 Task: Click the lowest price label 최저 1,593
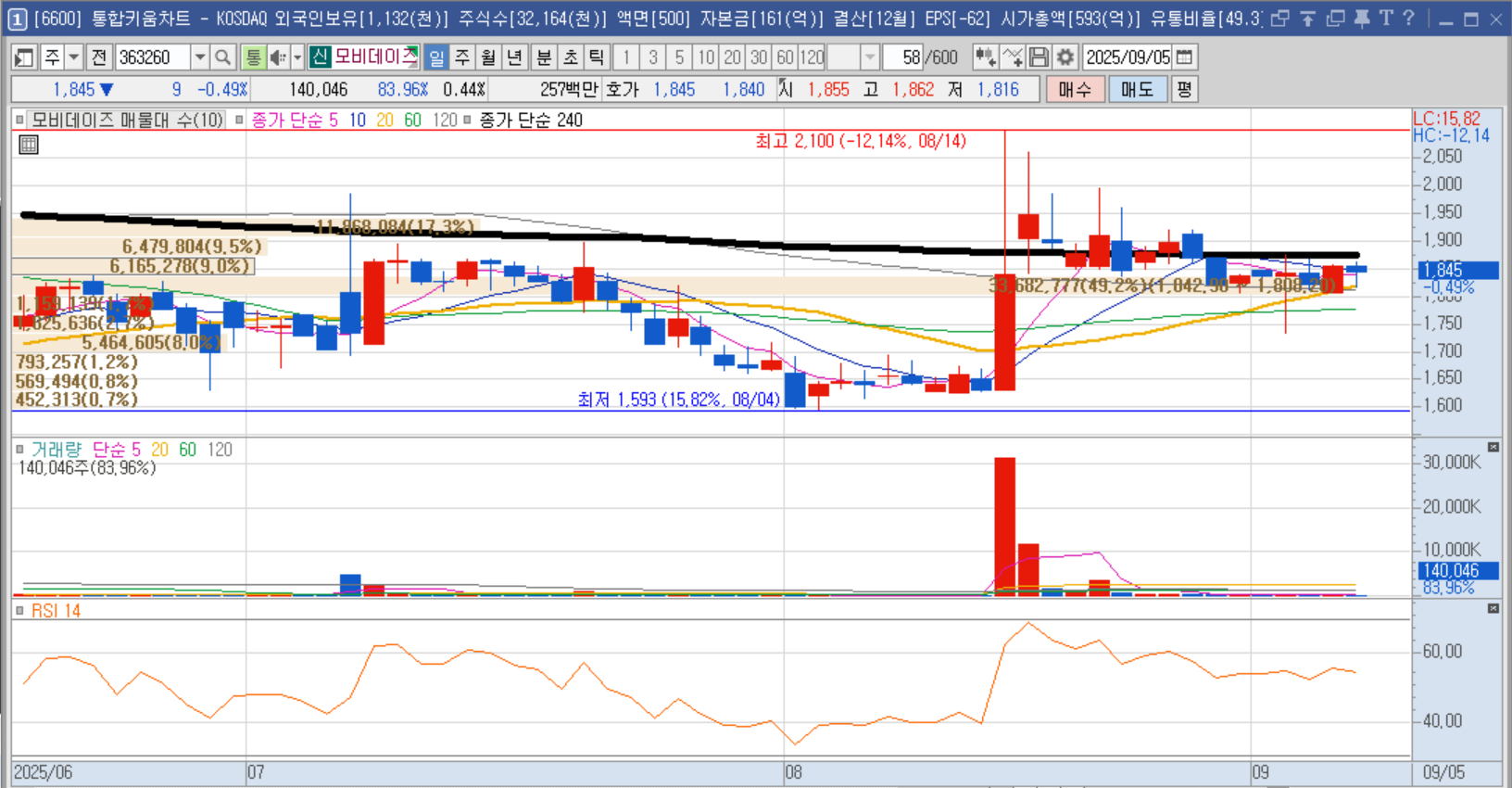point(679,400)
